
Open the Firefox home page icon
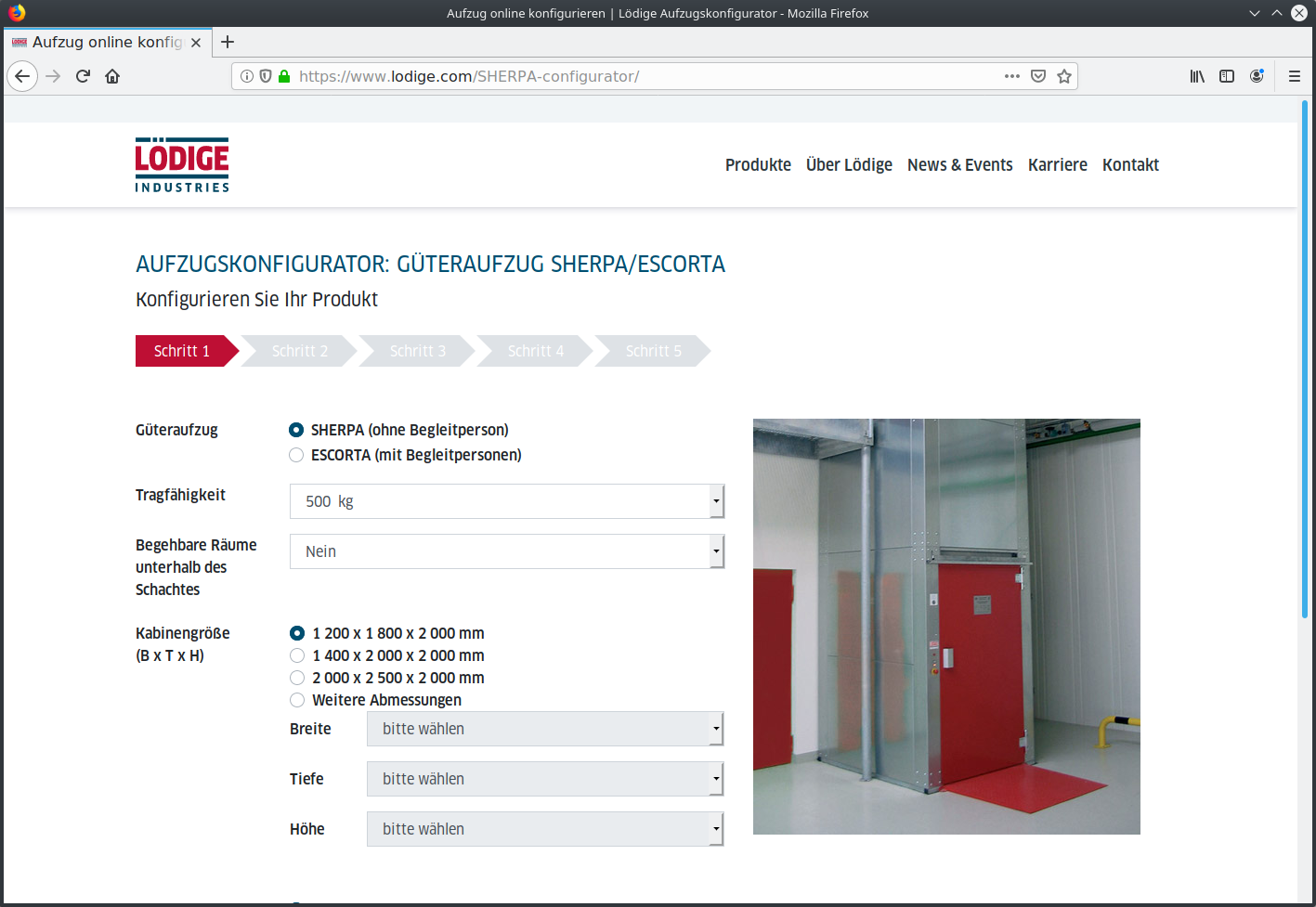[112, 76]
